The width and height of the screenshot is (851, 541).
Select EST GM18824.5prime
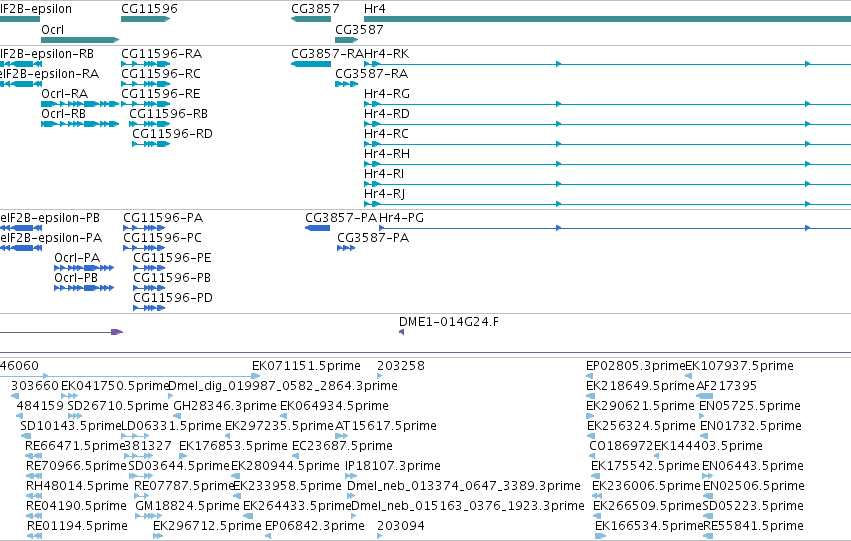pyautogui.click(x=187, y=506)
